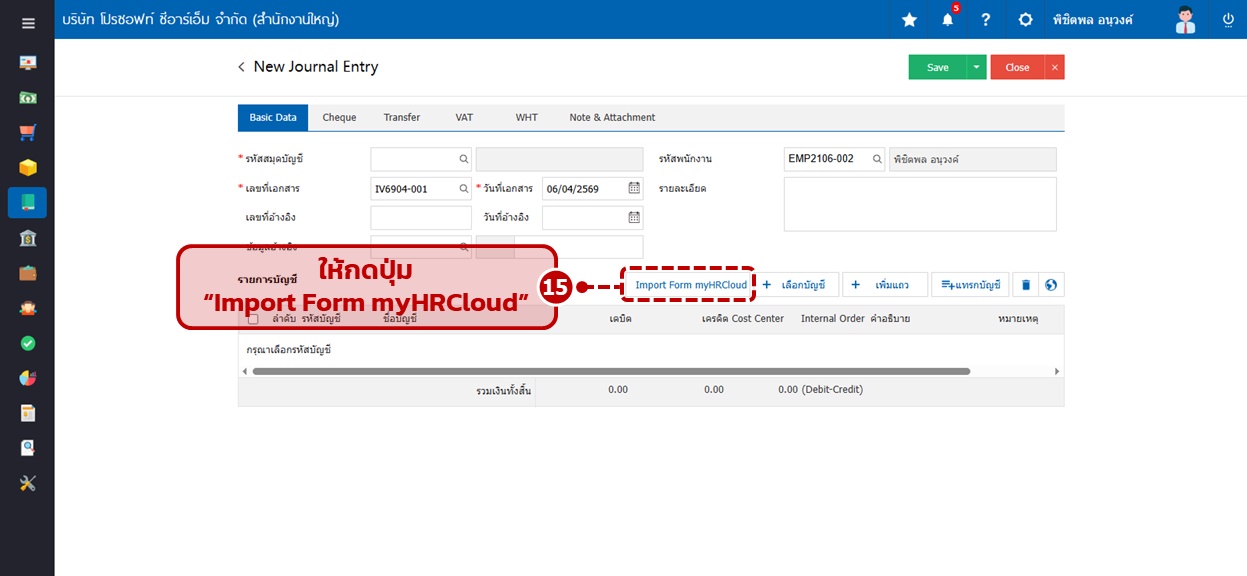Click the help question mark icon

[x=986, y=20]
